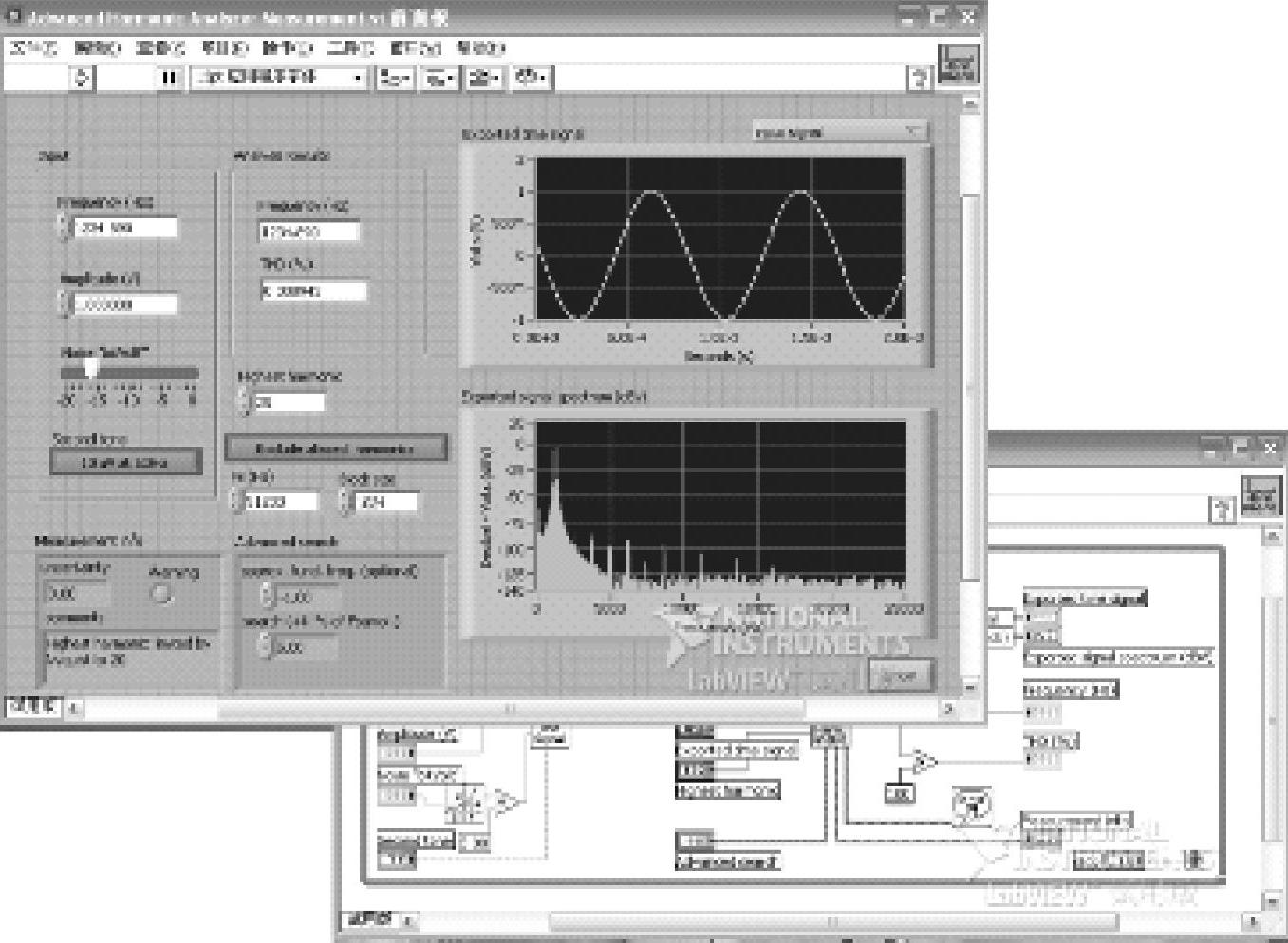1288x943 pixels.
Task: Click the highest harmonic value field
Action: point(289,401)
